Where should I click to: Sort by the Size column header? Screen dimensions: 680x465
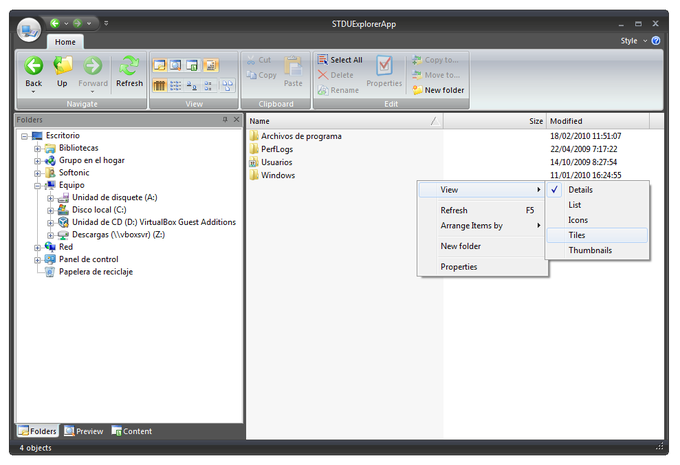[494, 121]
